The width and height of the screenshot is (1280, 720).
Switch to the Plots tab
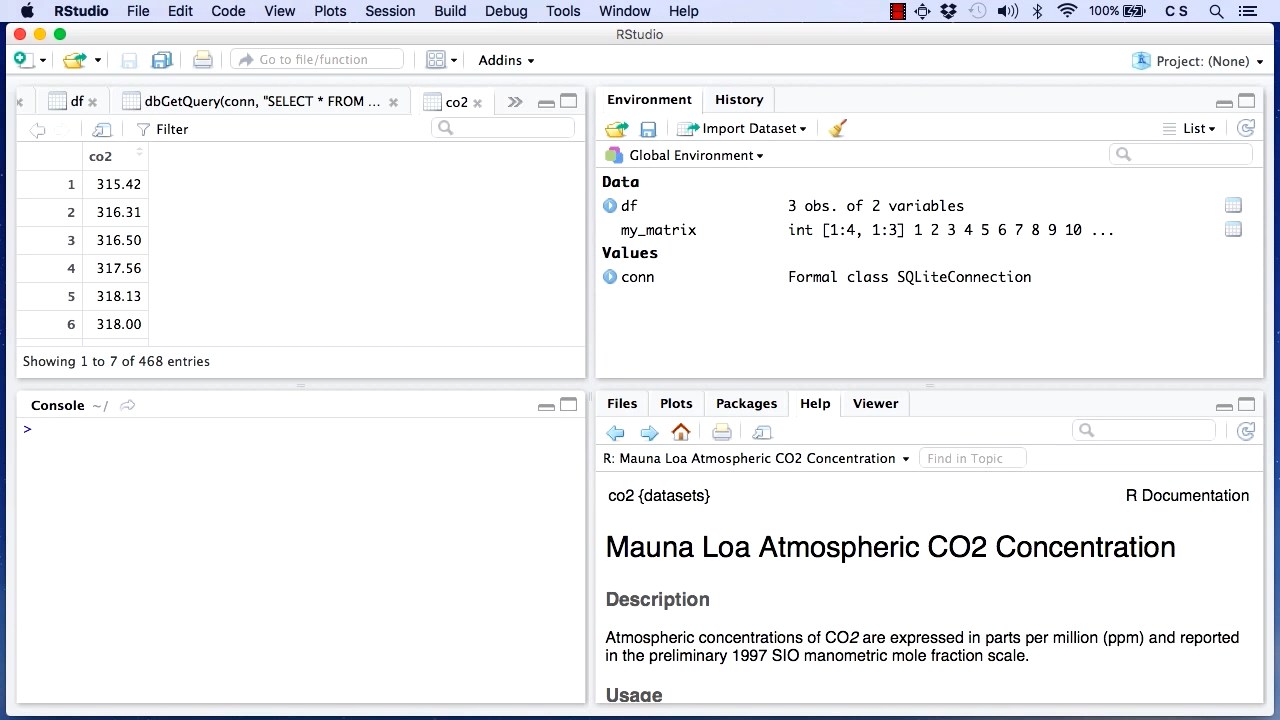click(676, 404)
